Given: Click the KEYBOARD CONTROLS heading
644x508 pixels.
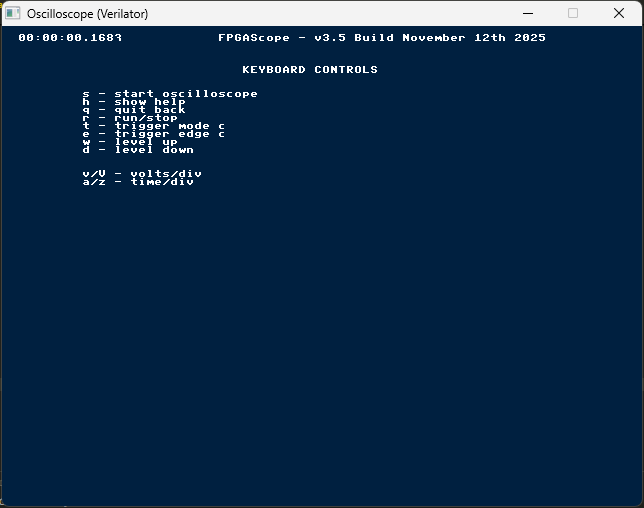Looking at the screenshot, I should click(310, 70).
